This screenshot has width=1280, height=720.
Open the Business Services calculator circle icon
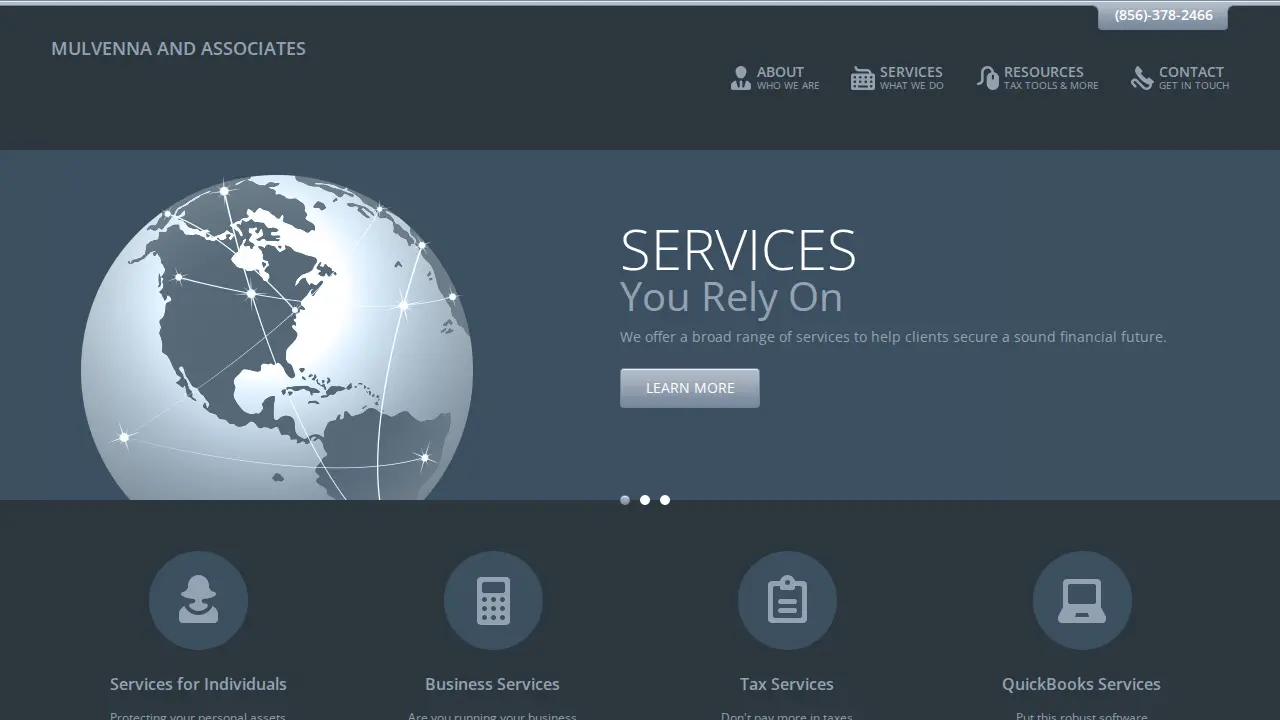[493, 600]
